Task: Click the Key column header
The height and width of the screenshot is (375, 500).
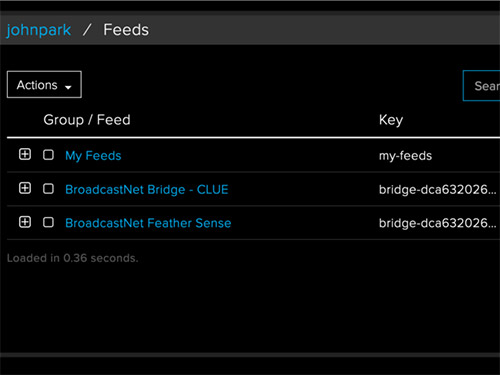Action: (391, 120)
